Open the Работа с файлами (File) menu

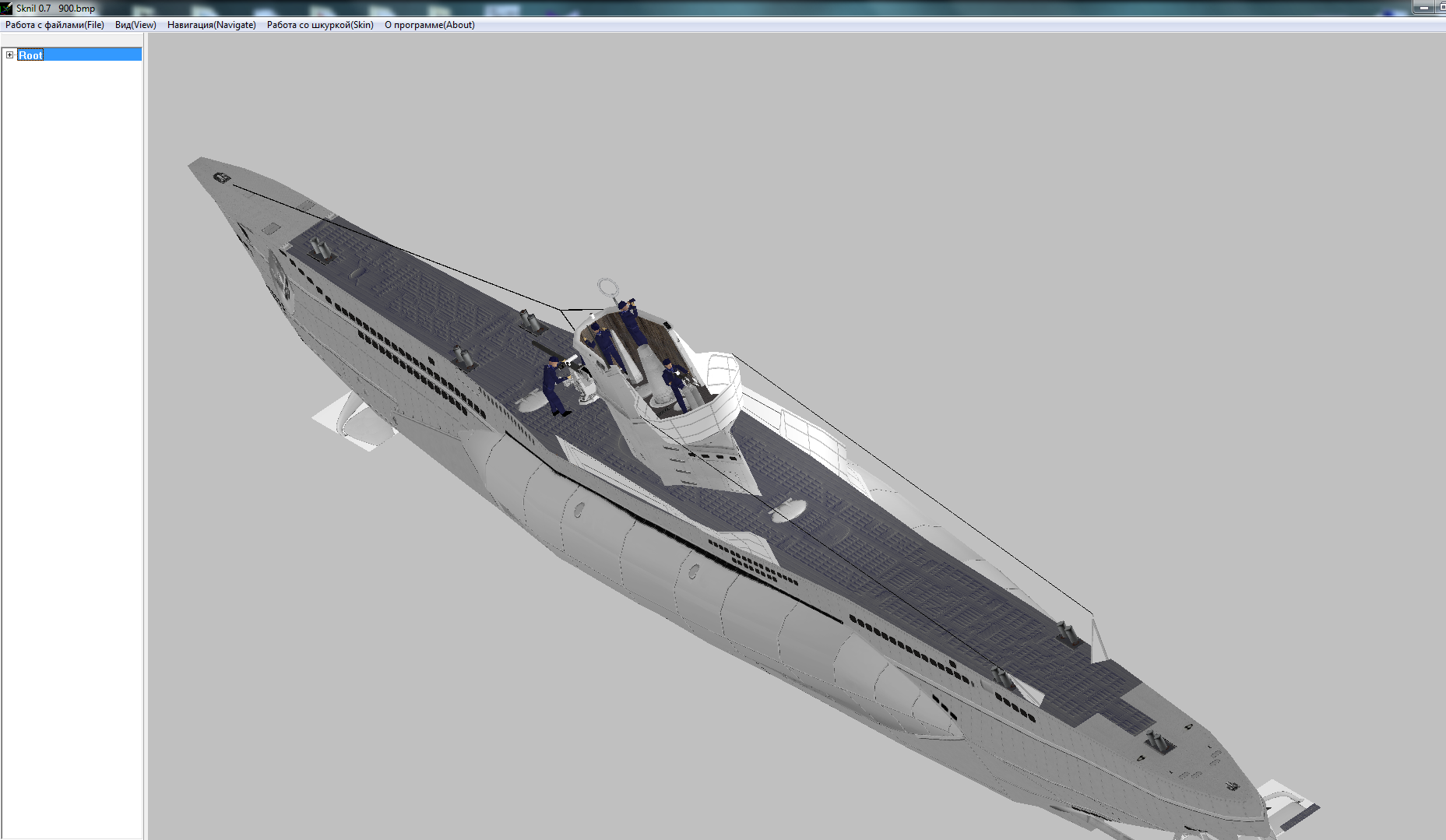point(55,25)
